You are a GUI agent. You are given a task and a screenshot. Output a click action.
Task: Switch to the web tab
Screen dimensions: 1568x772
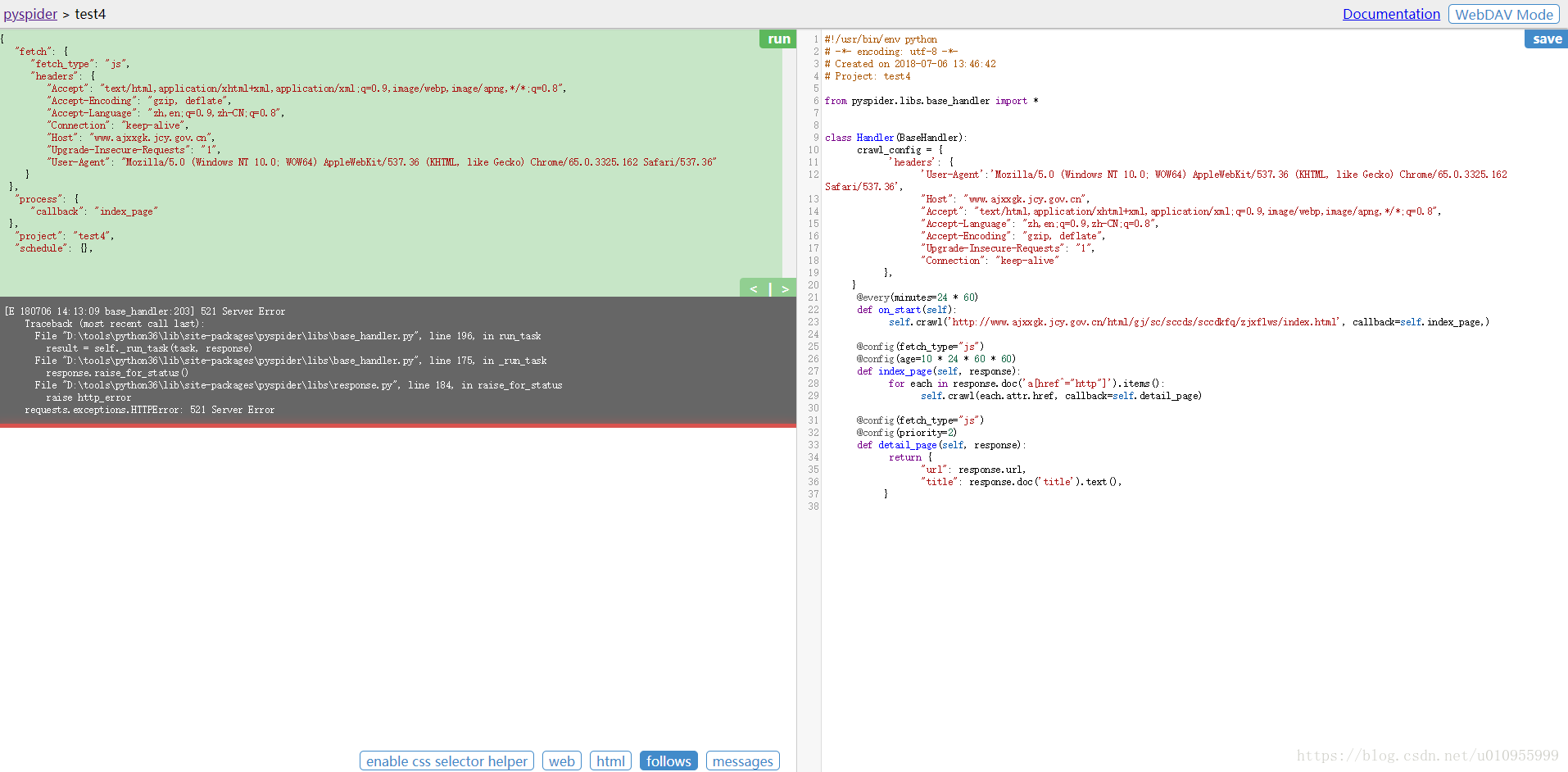[561, 761]
